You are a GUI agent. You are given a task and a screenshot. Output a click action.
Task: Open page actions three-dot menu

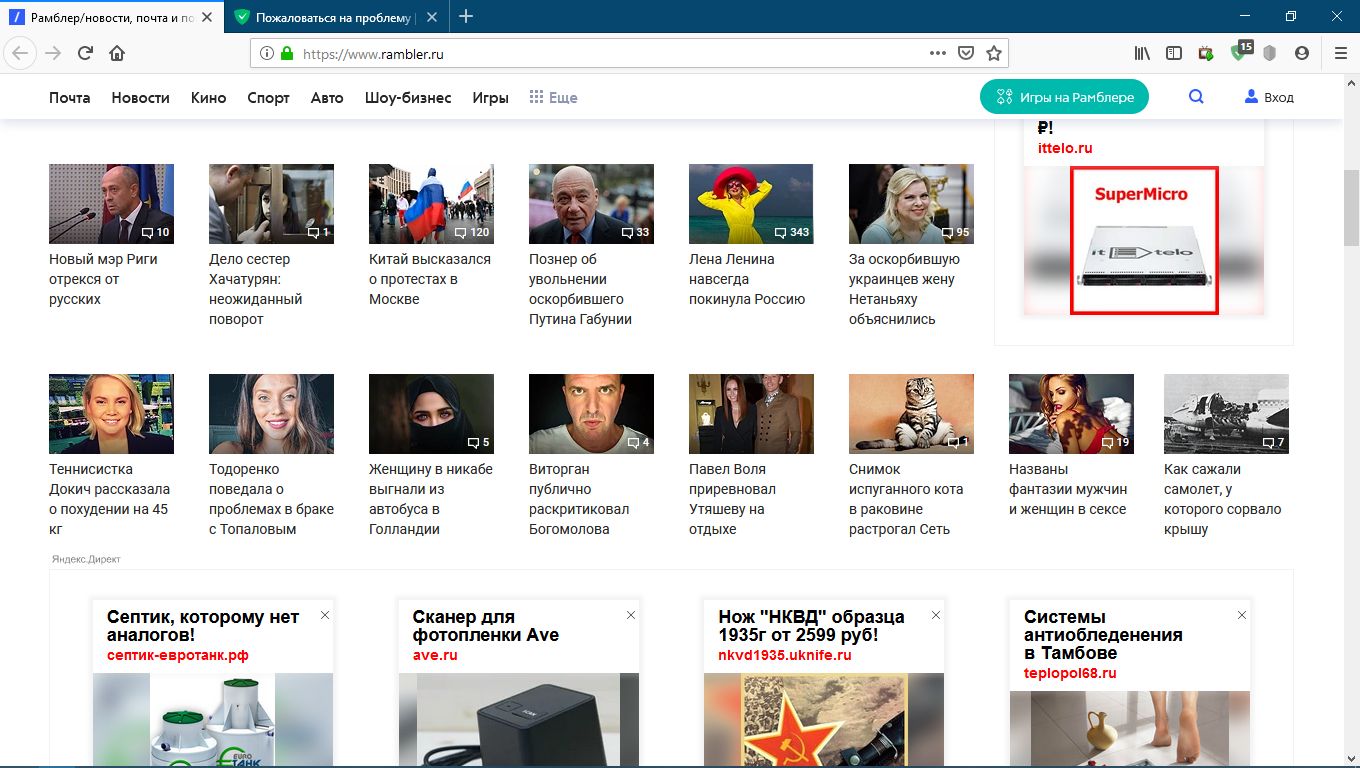(937, 53)
